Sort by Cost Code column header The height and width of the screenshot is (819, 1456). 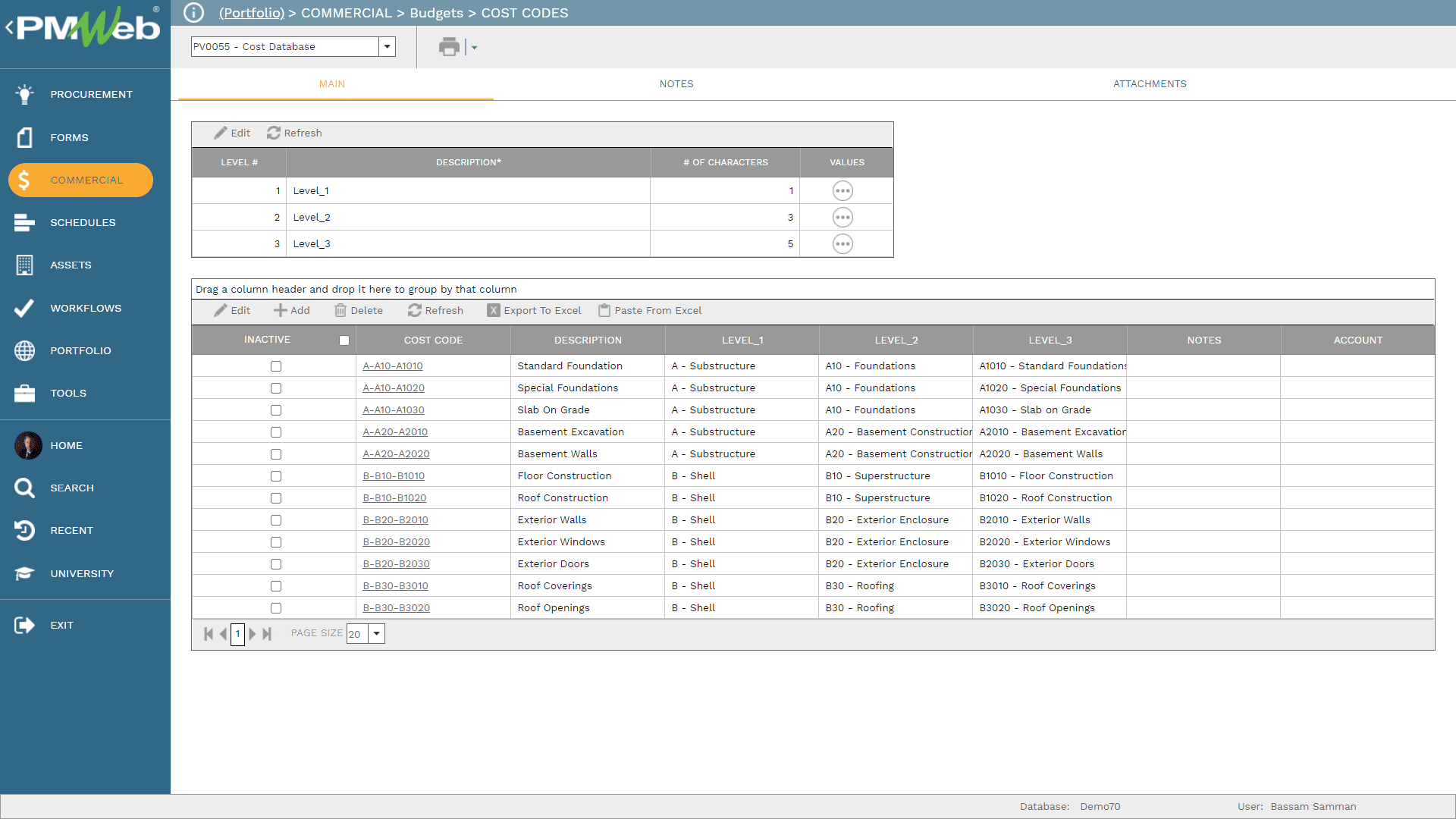point(433,340)
